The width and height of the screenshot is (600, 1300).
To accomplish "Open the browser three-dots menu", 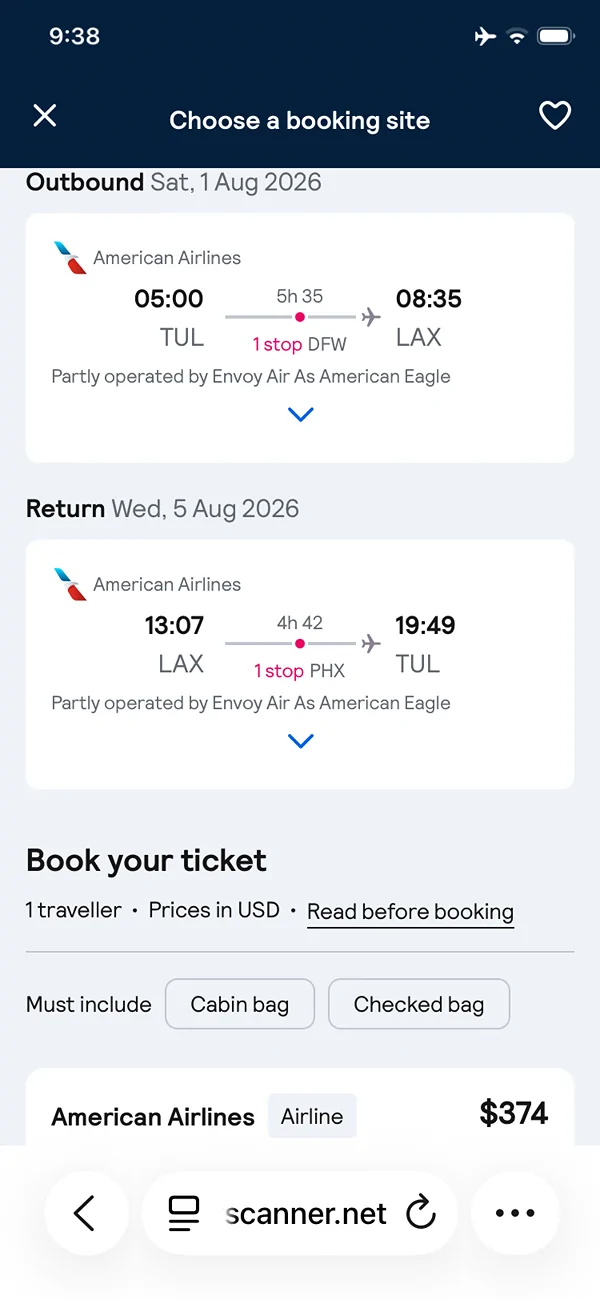I will click(515, 1213).
